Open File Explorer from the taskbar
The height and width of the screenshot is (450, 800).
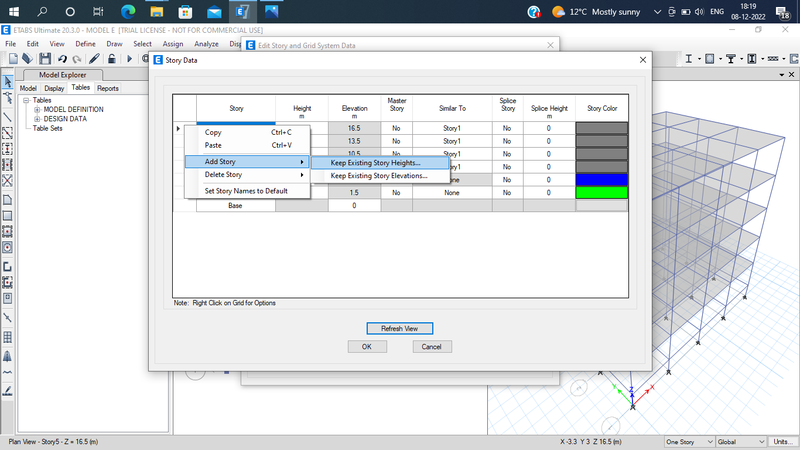point(157,11)
